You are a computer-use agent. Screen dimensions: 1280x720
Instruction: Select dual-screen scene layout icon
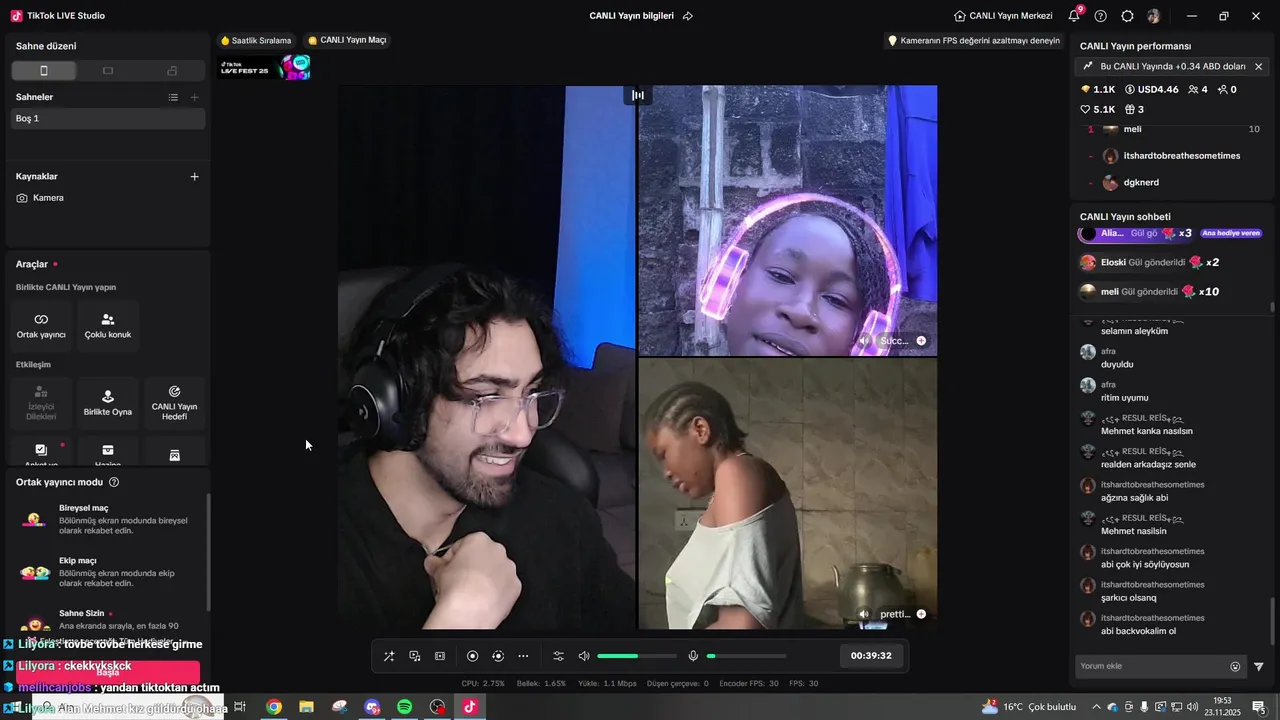point(172,71)
